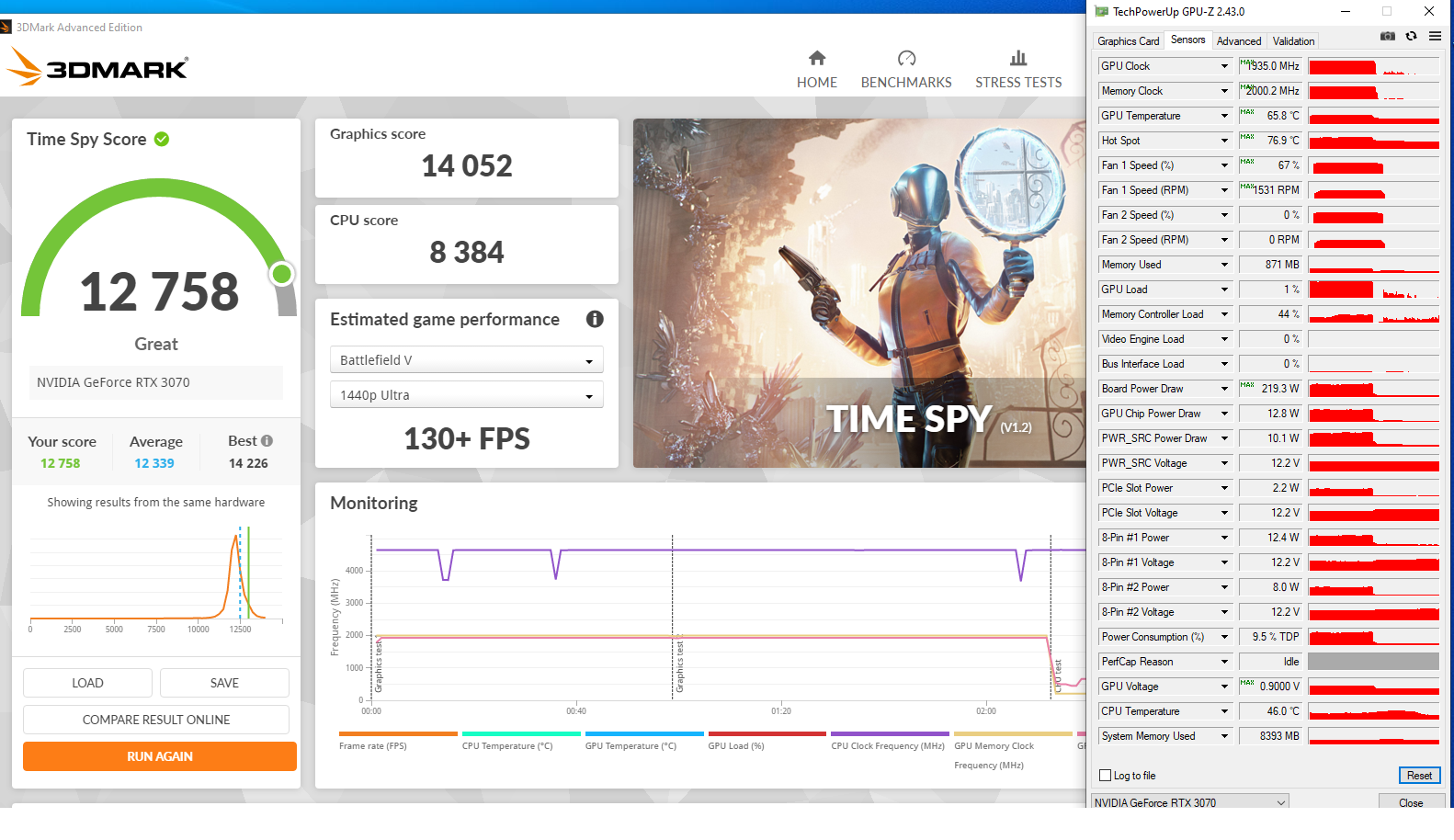Click 3DMark logo
Viewport: 1454px width, 840px height.
[x=97, y=68]
